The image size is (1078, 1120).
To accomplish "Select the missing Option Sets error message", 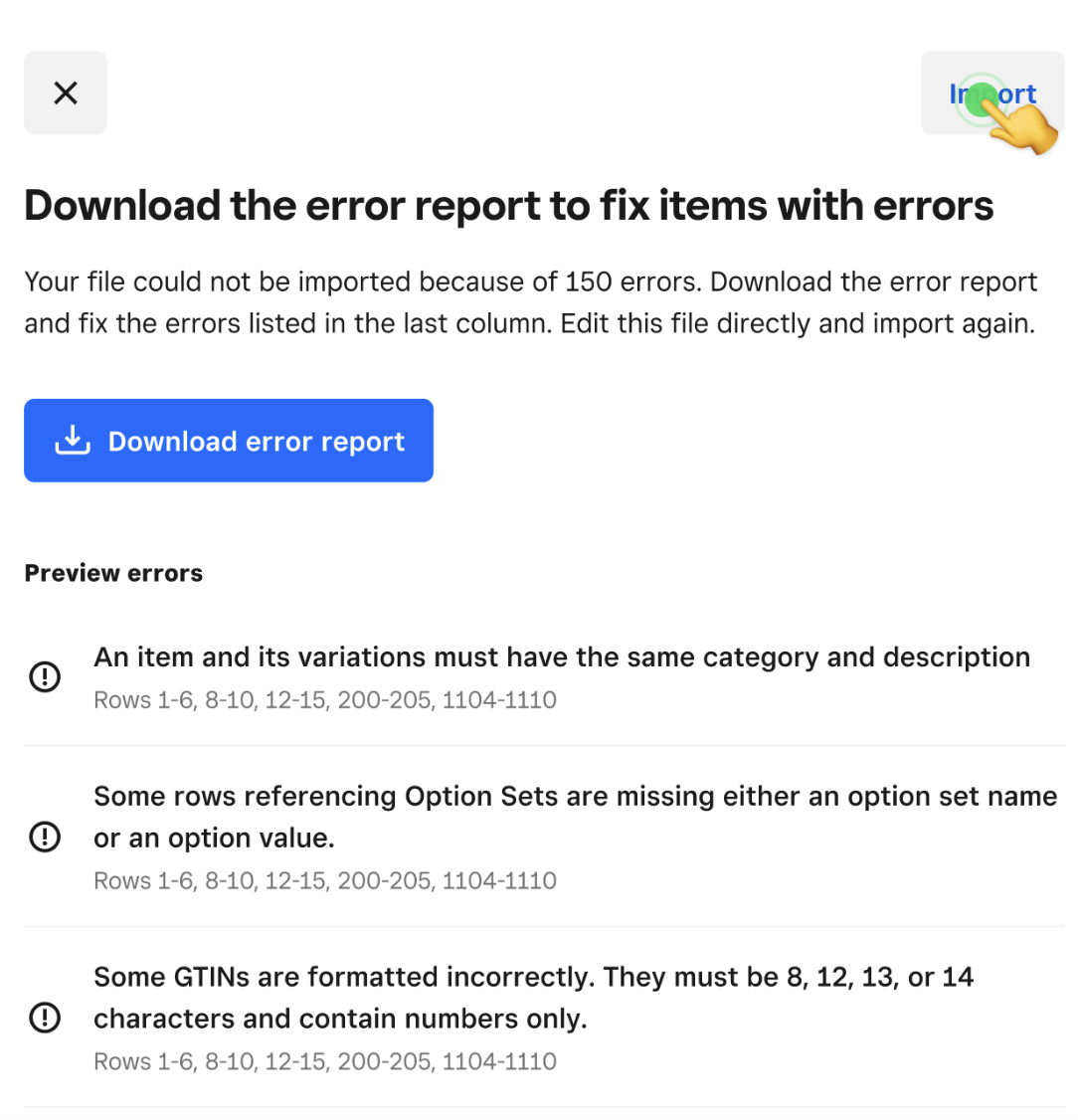I will click(575, 817).
